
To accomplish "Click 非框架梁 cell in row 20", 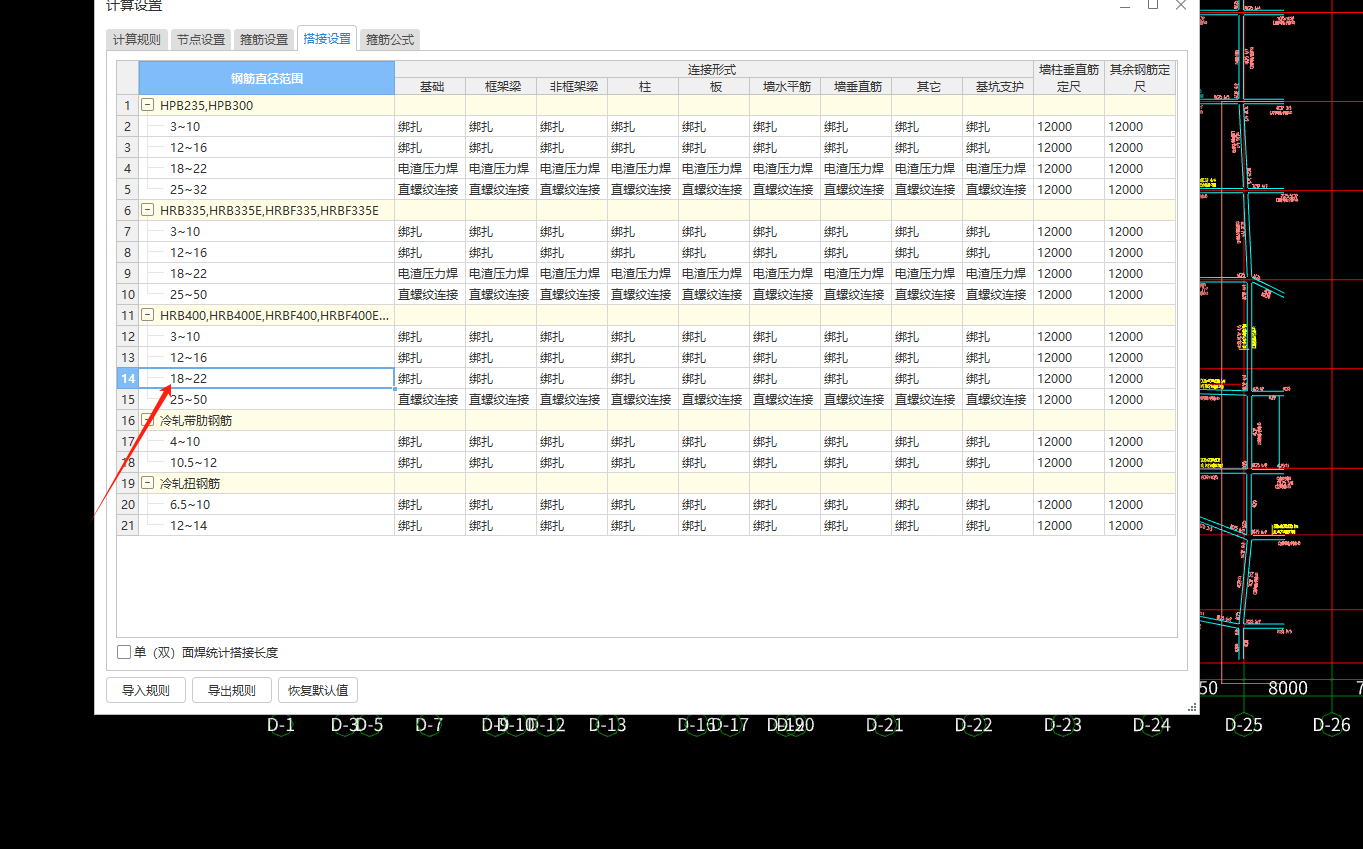I will (572, 504).
